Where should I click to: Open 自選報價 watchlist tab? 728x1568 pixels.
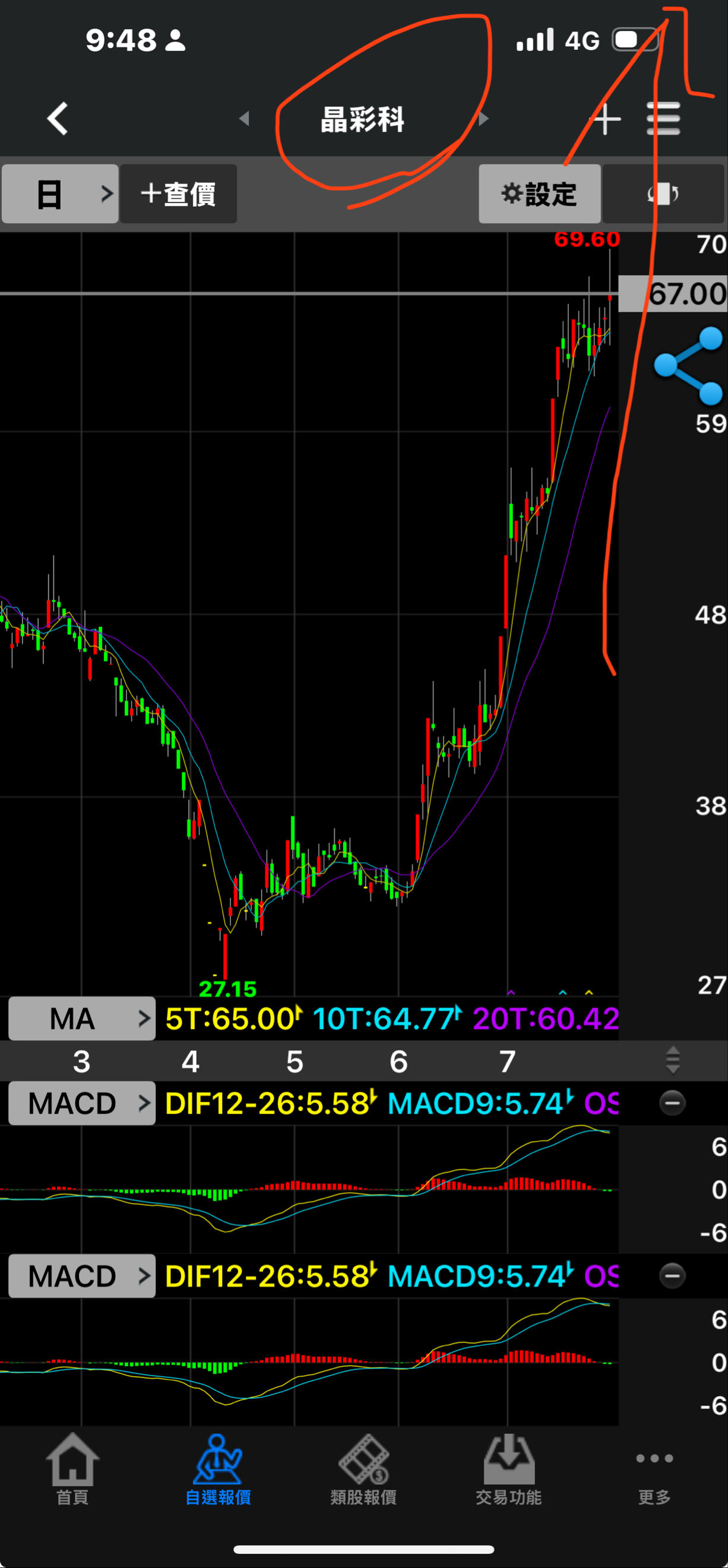[x=218, y=1469]
